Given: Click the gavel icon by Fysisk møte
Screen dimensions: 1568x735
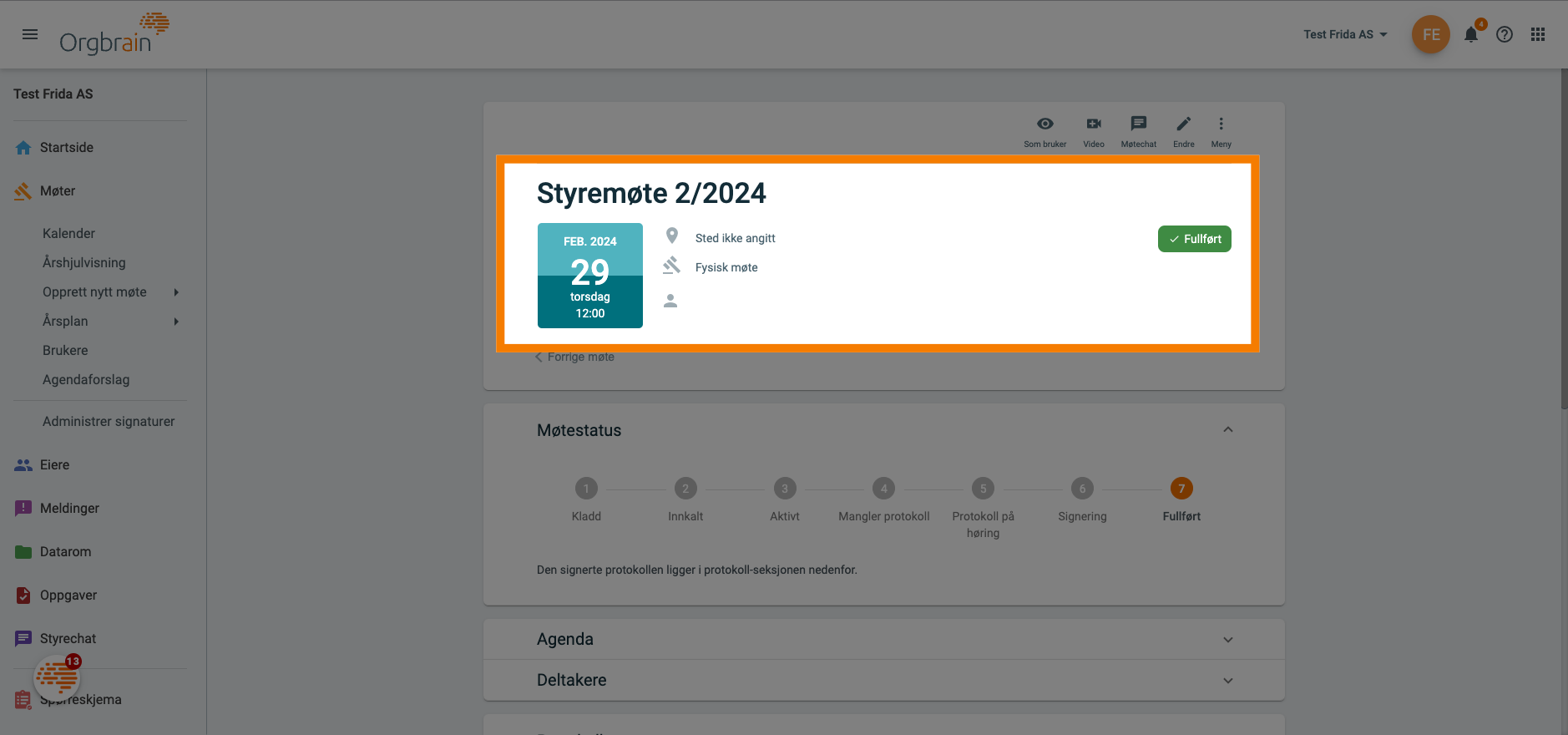Looking at the screenshot, I should click(671, 266).
